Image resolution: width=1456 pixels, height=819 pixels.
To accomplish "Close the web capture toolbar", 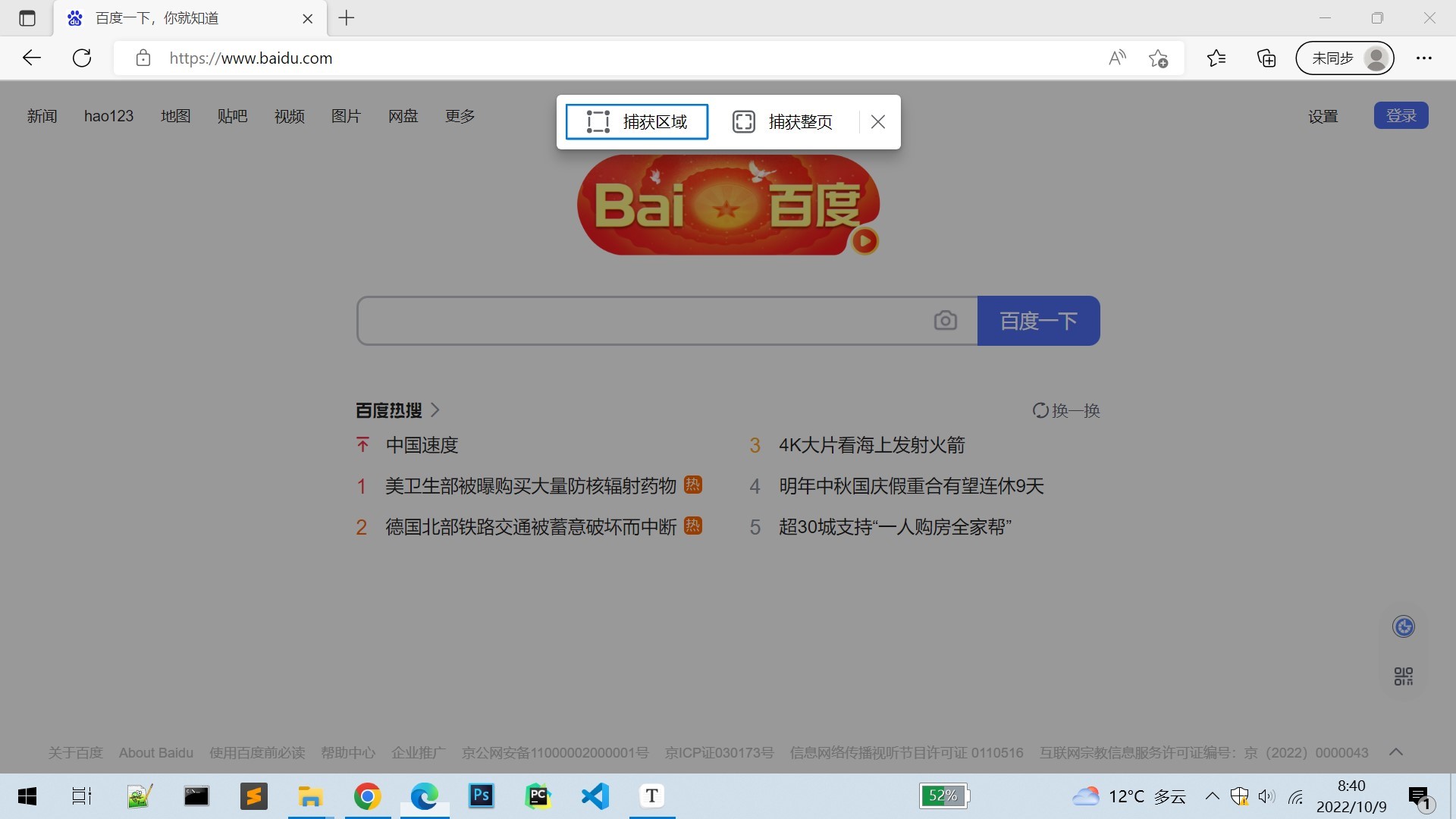I will point(878,122).
